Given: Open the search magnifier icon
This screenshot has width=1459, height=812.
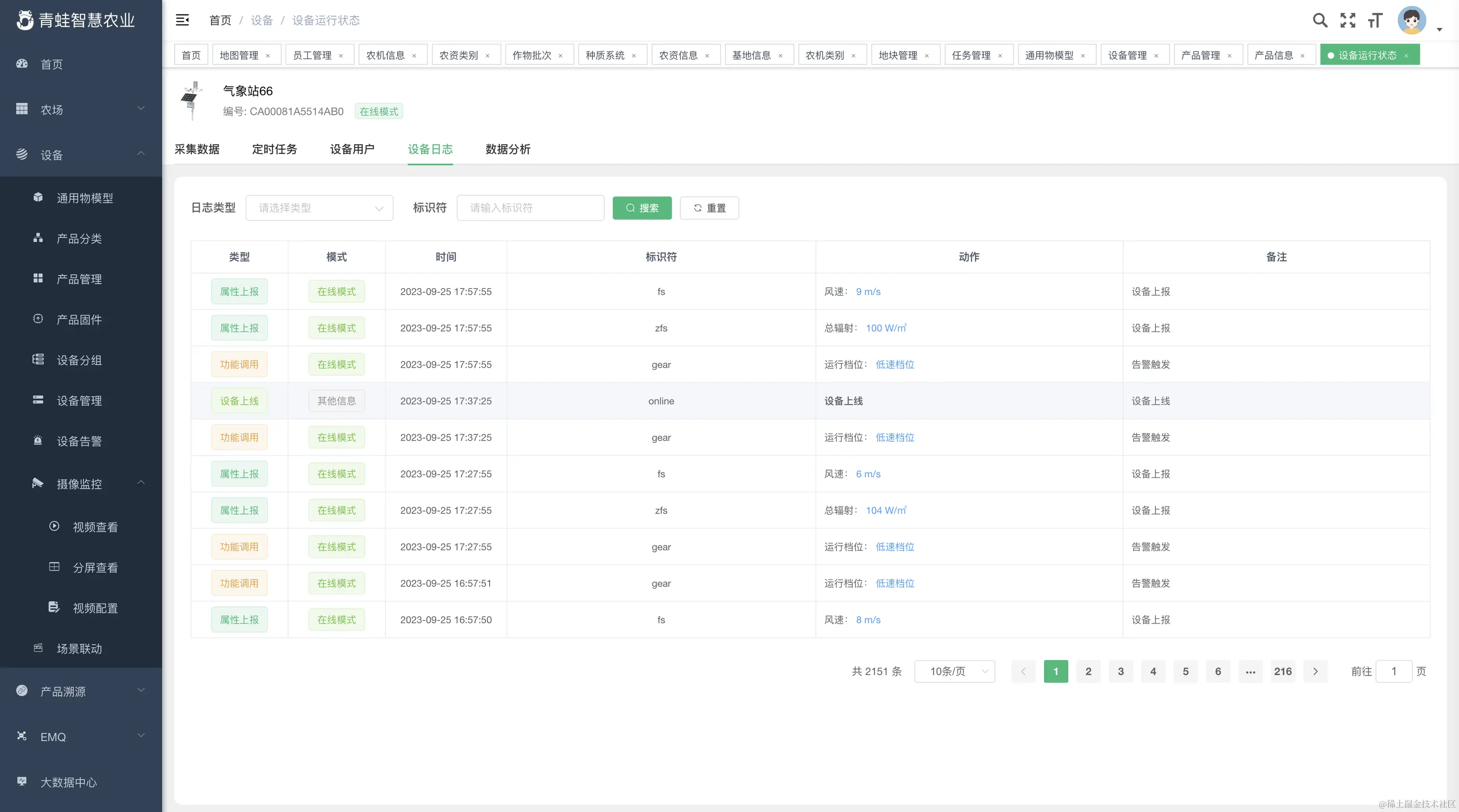Looking at the screenshot, I should [1320, 20].
